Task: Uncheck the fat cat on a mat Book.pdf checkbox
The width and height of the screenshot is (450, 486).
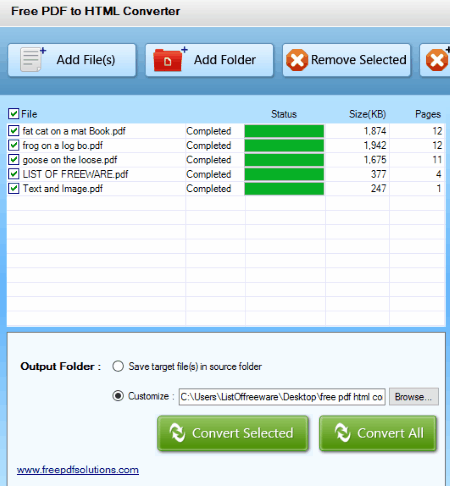Action: (13, 131)
